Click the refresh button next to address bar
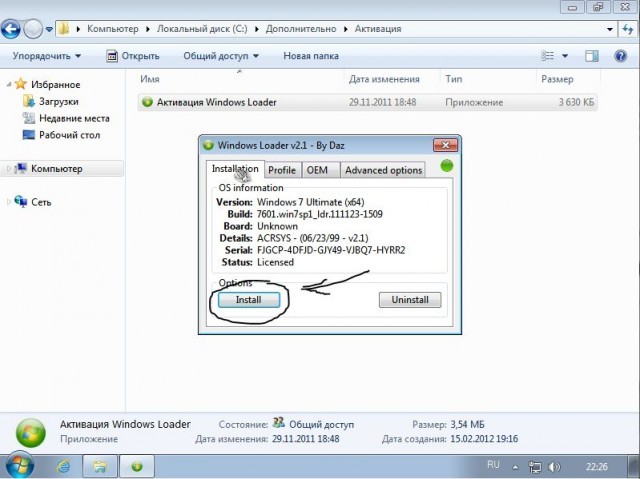Screen dimensions: 640x479 click(x=628, y=29)
